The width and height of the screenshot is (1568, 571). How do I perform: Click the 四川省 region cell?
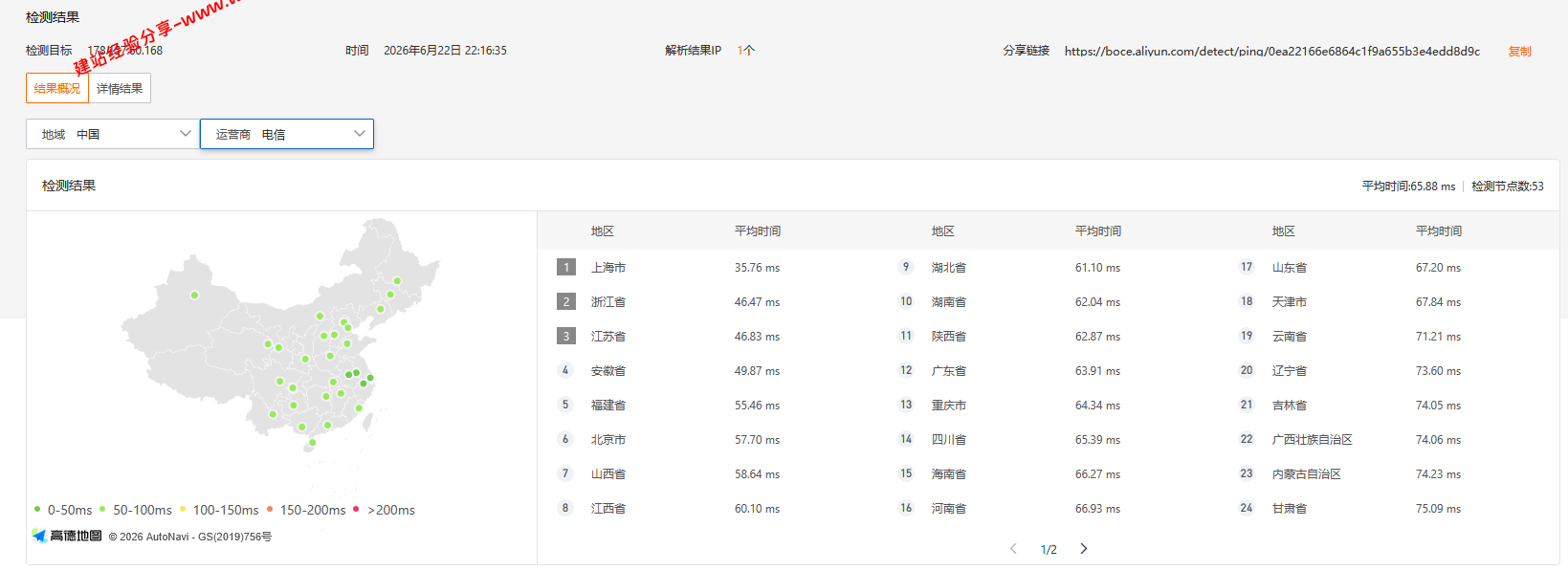coord(949,440)
